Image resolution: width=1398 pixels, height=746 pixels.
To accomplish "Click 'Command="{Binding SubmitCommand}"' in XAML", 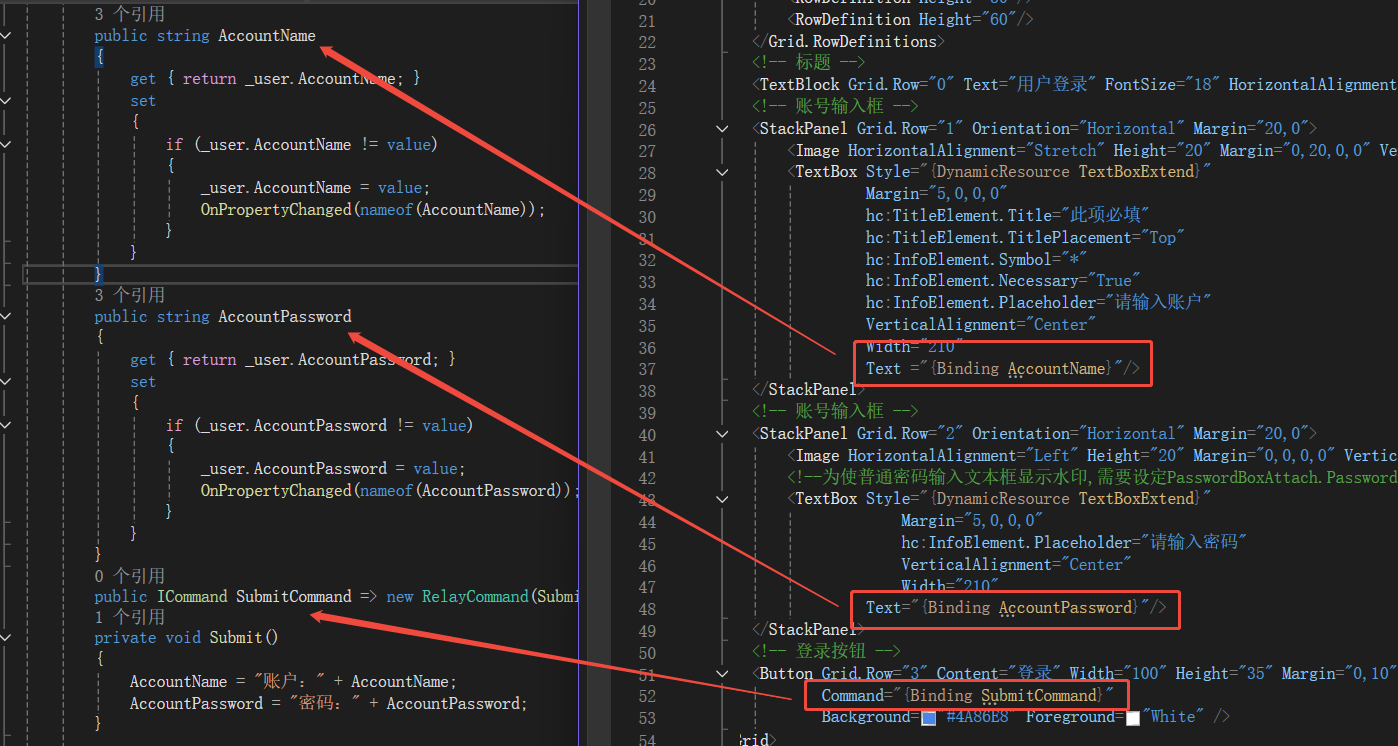I will tap(968, 696).
